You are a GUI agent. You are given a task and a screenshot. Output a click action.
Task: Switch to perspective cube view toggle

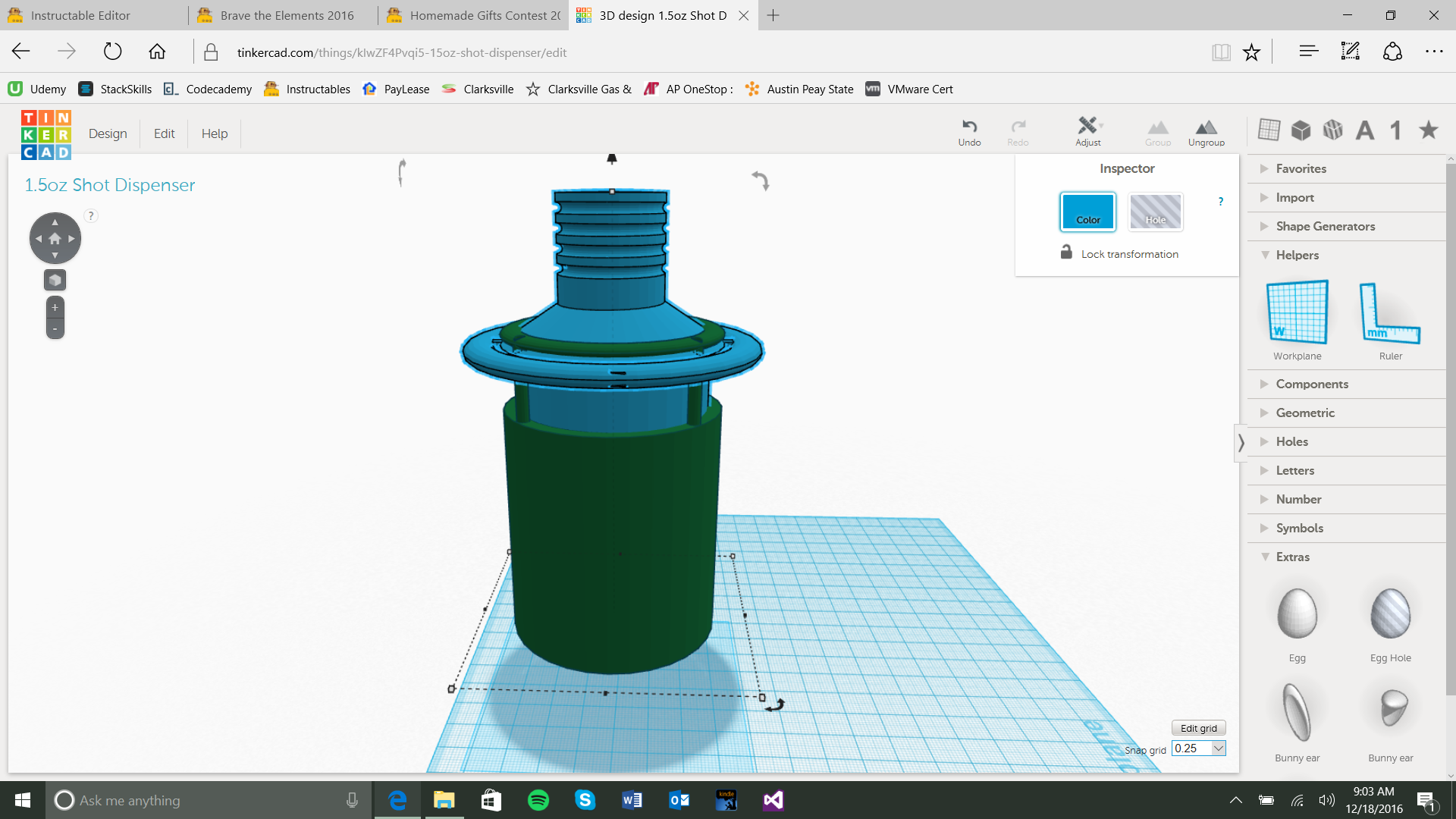click(x=55, y=281)
